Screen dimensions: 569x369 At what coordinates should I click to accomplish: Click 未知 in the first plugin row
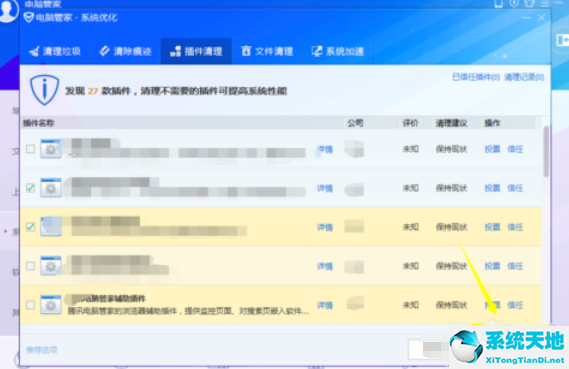click(x=410, y=149)
